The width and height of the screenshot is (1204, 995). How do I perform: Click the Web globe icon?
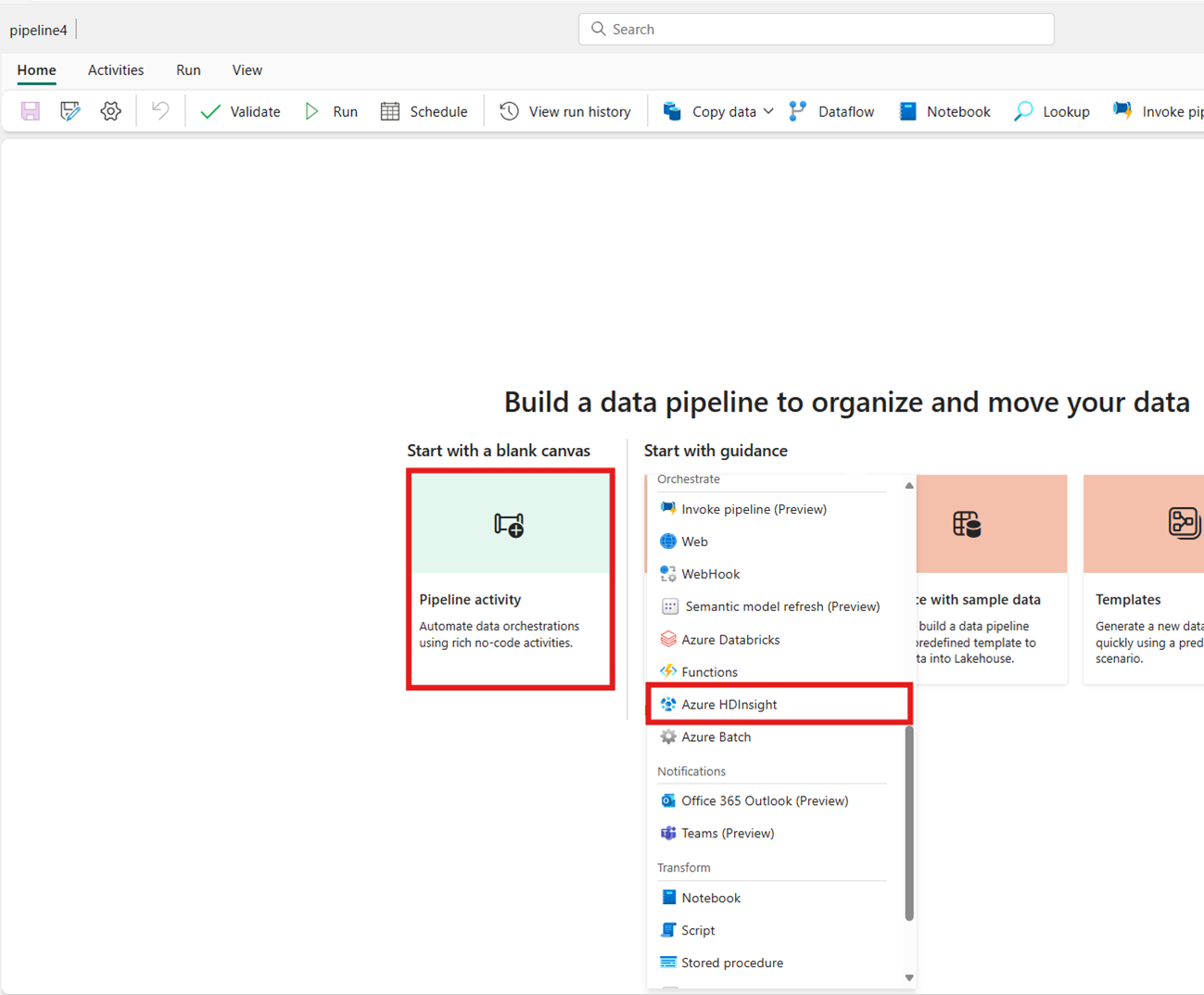pos(668,542)
